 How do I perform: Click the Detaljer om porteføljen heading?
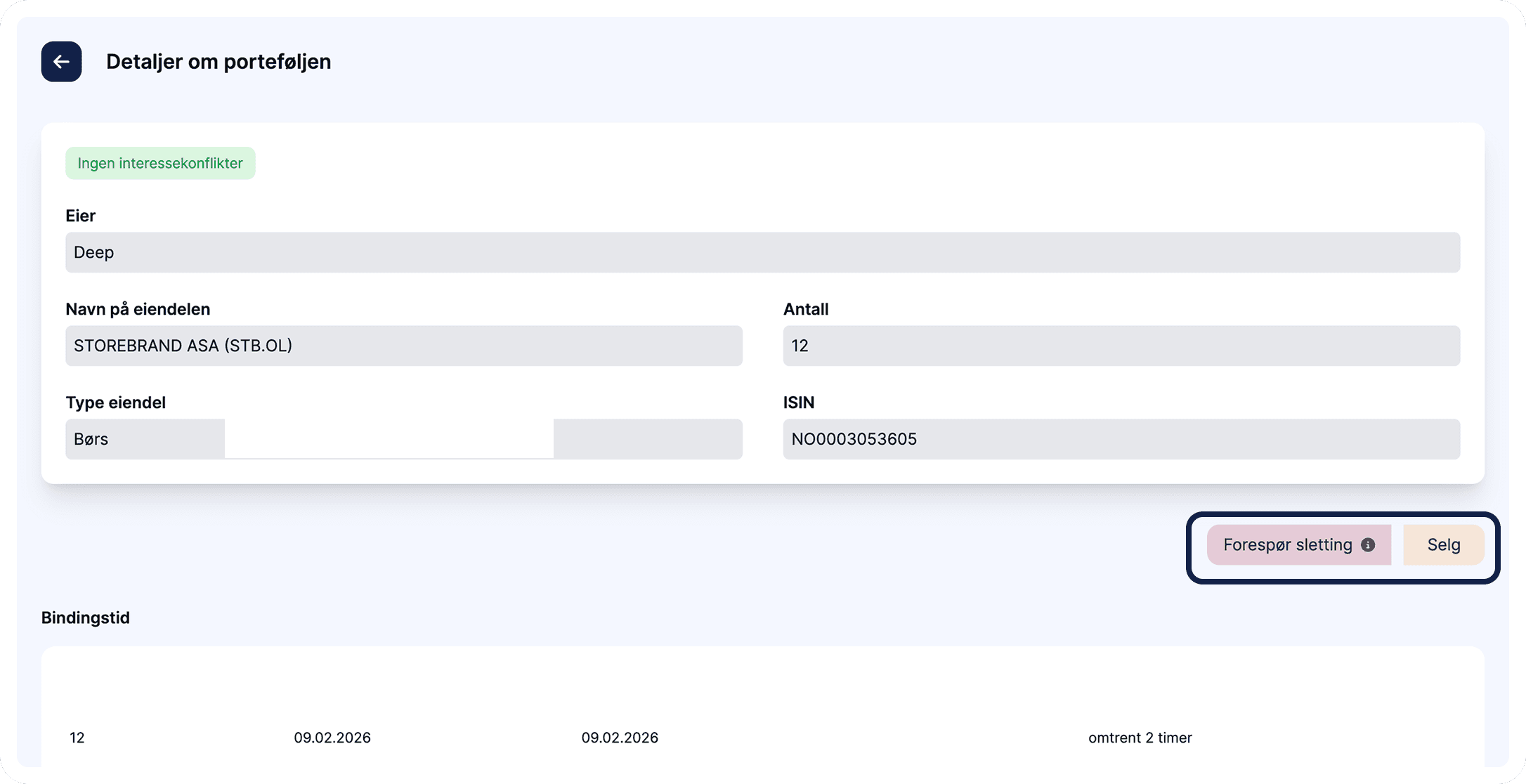[x=219, y=62]
